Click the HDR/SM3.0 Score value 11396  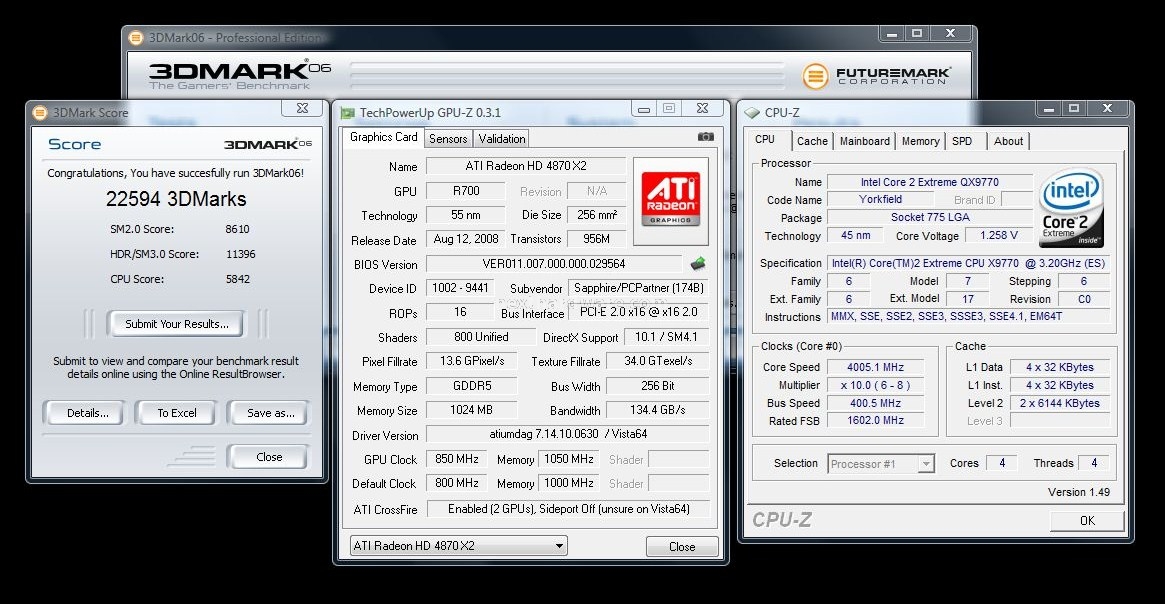[241, 254]
